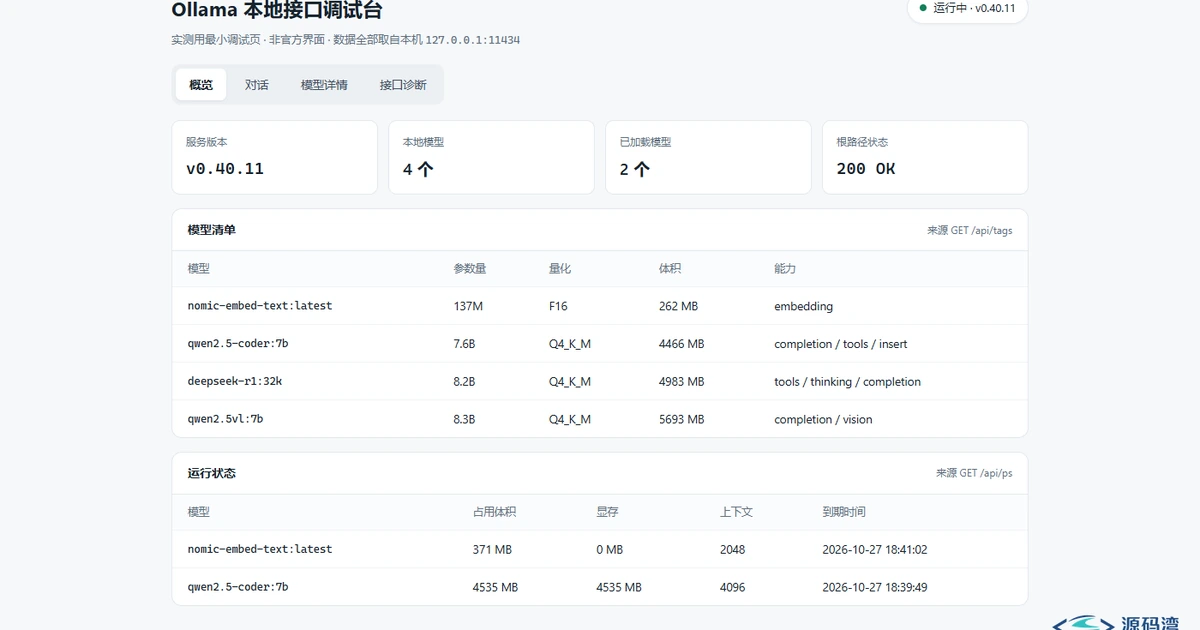This screenshot has width=1200, height=630.
Task: Switch to the 概览 tab
Action: coord(201,85)
